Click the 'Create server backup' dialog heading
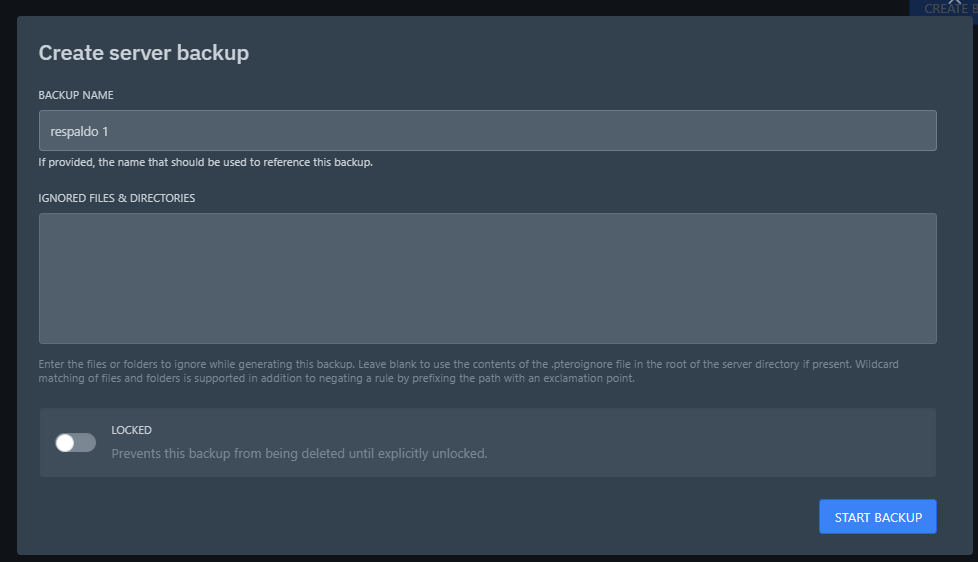This screenshot has width=978, height=562. coord(143,53)
